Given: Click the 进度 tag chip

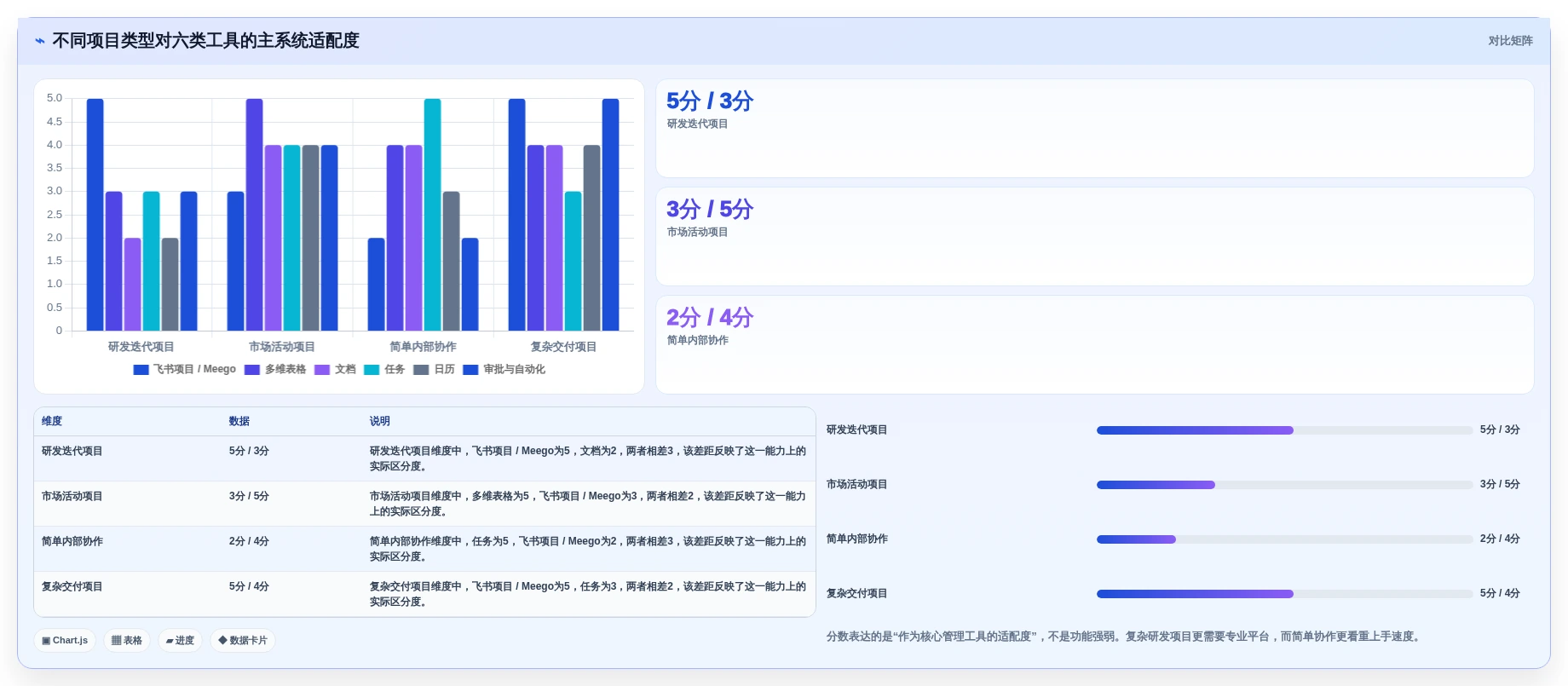Looking at the screenshot, I should (x=180, y=640).
